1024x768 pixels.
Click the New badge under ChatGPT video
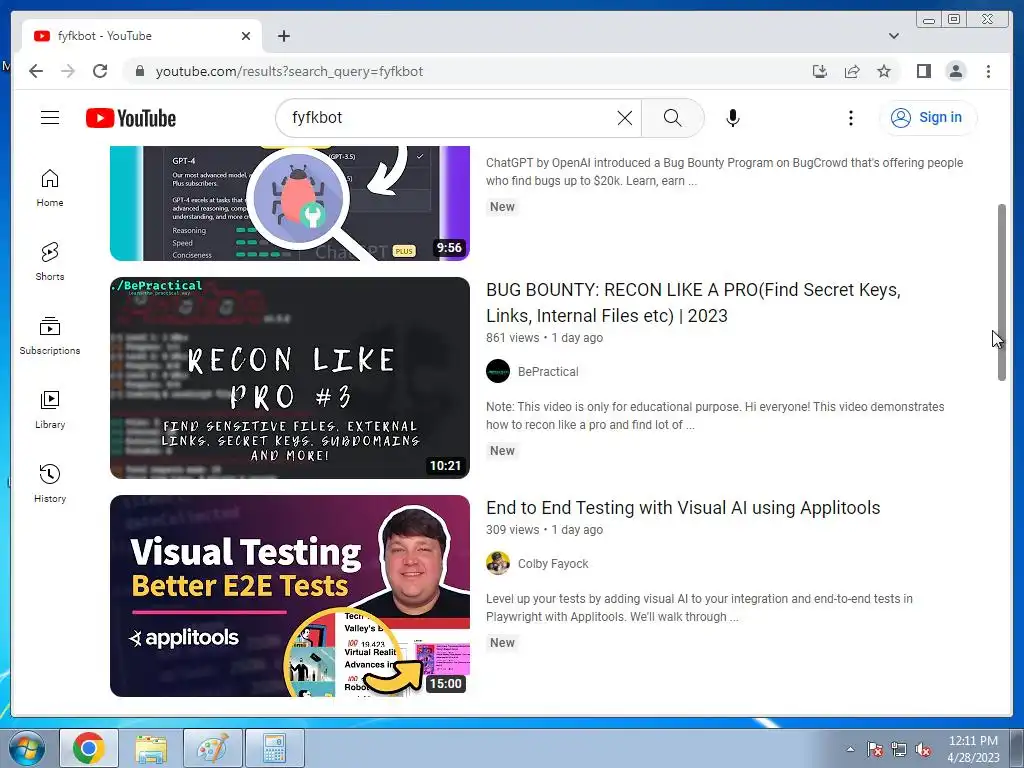(x=502, y=206)
